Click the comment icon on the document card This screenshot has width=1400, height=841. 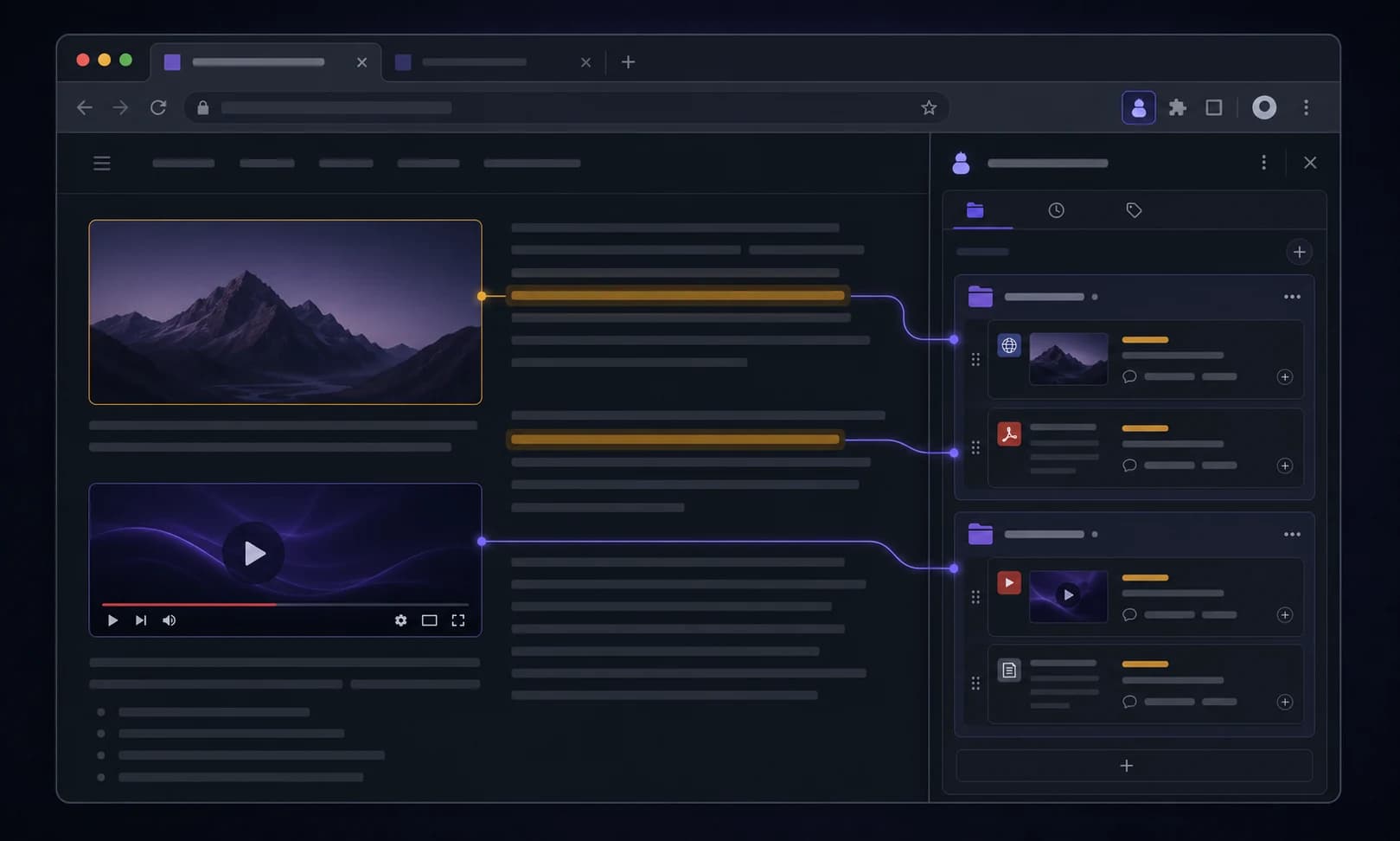click(1129, 702)
